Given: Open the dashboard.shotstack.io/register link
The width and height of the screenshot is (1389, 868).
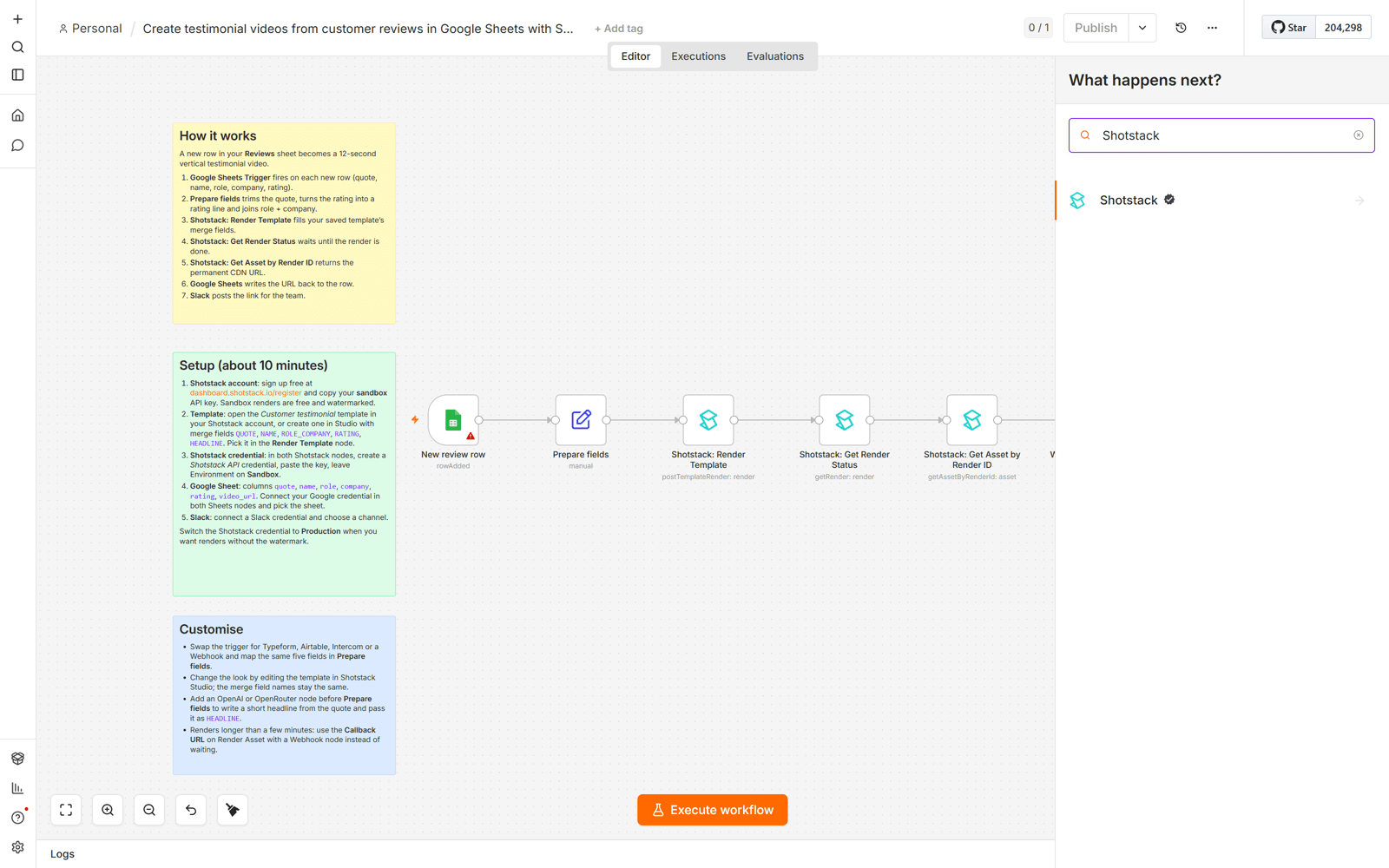Looking at the screenshot, I should click(246, 393).
